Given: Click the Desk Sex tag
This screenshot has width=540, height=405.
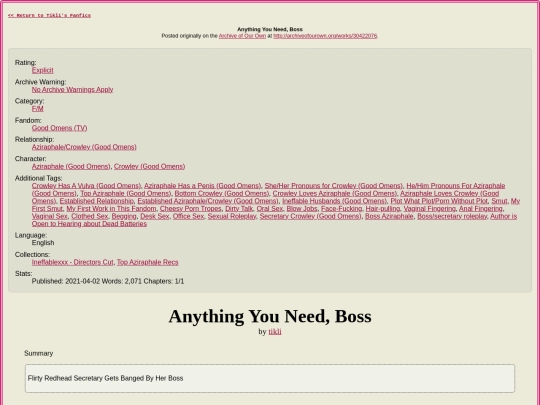Looking at the screenshot, I should pos(155,216).
